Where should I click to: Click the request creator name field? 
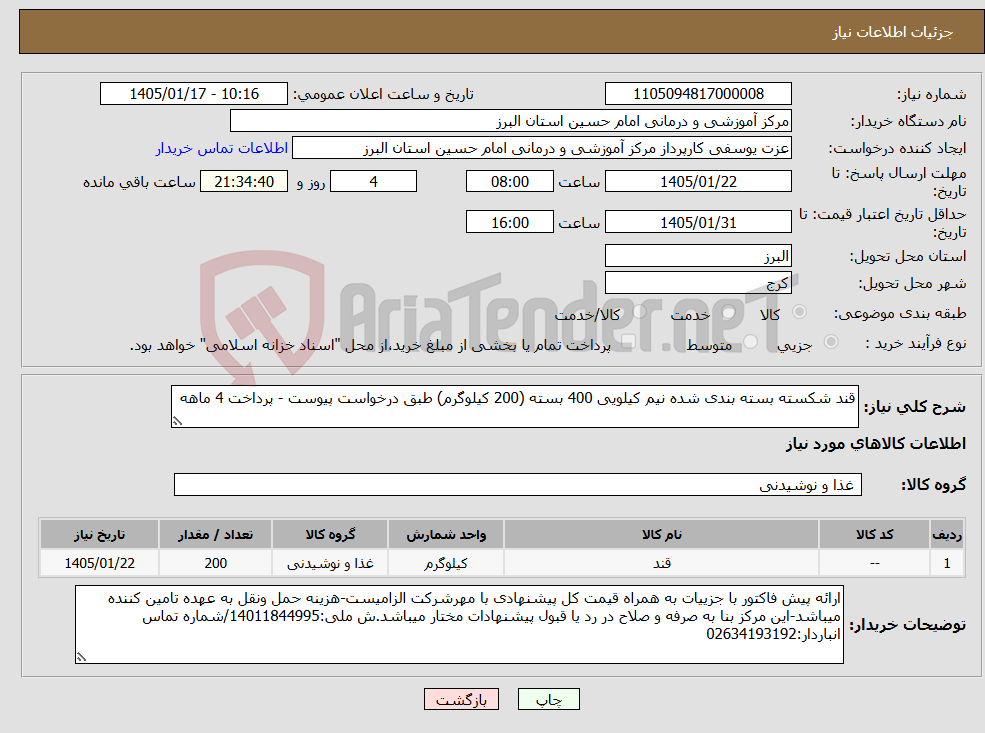click(x=541, y=148)
